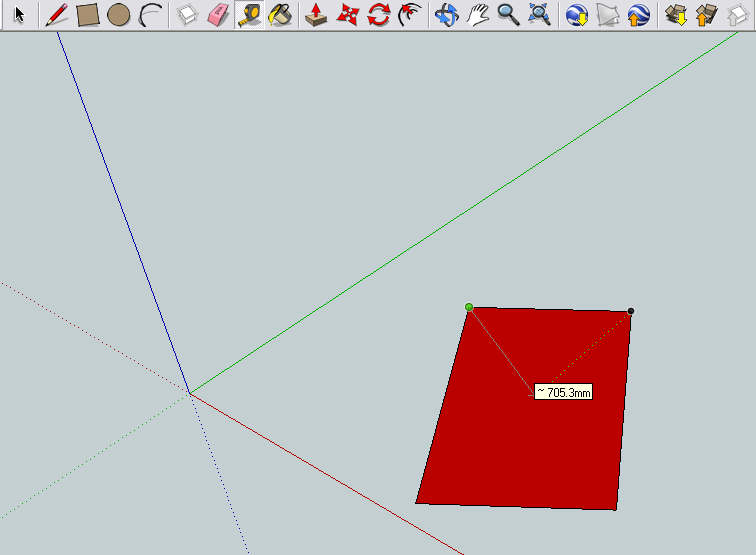Select the Zoom magnifier tool

(508, 14)
